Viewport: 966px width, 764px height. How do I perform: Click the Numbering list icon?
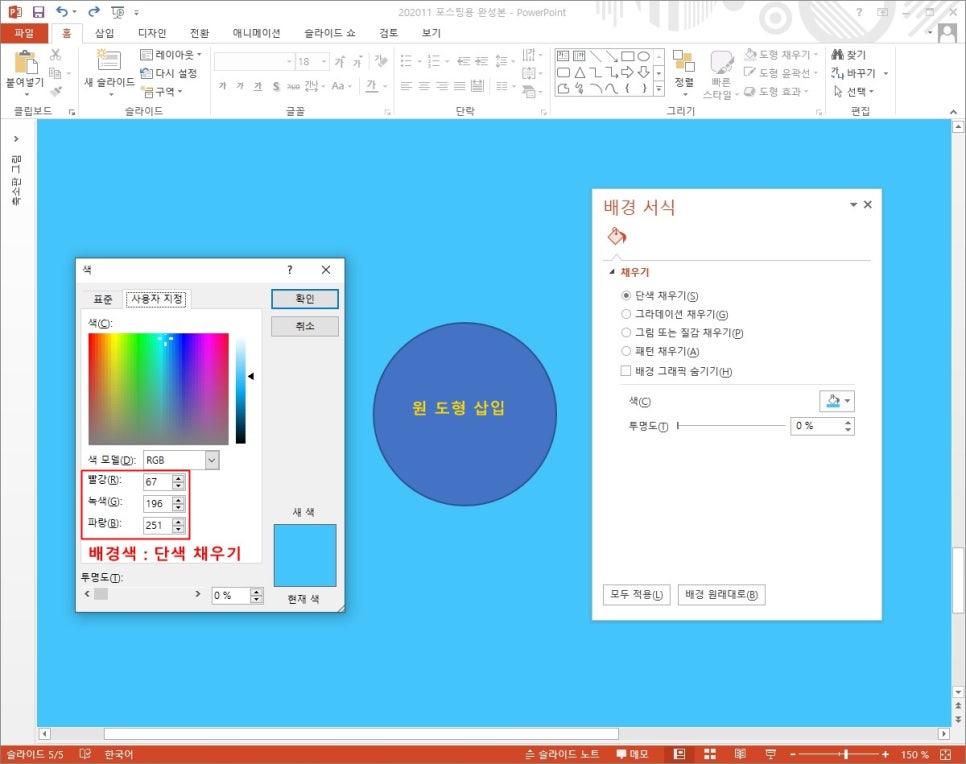(434, 60)
